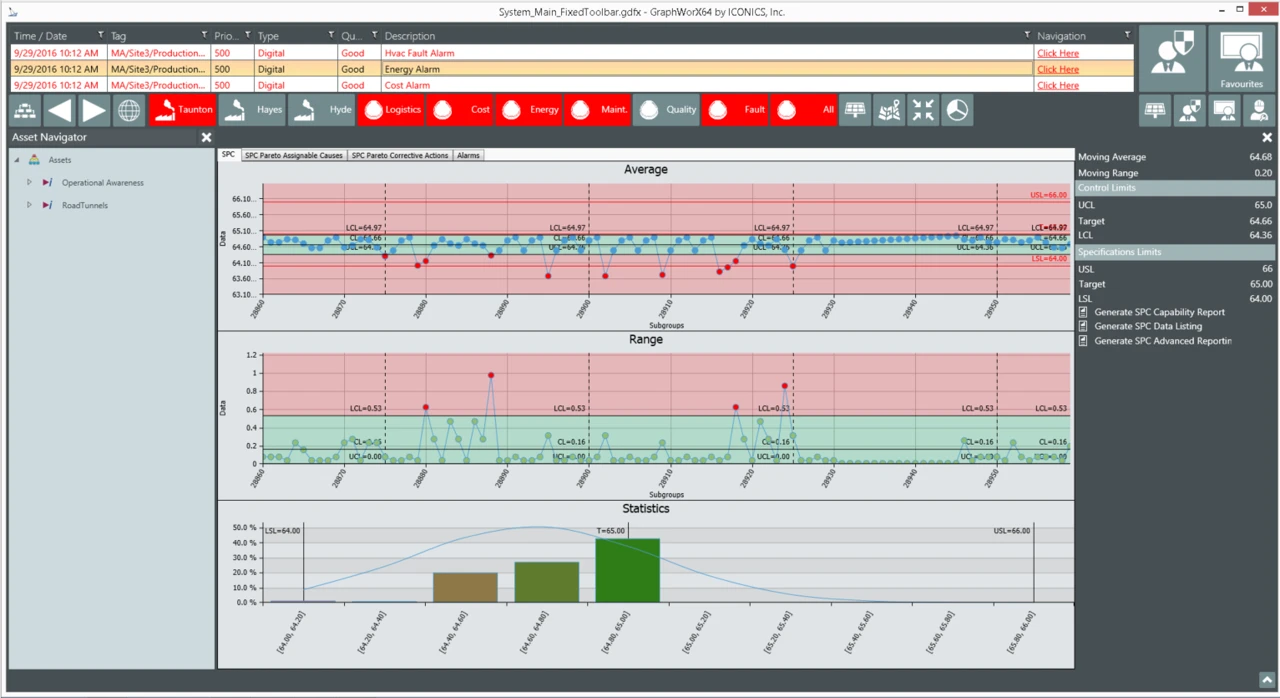
Task: Open the large Favourites tile
Action: point(1241,59)
